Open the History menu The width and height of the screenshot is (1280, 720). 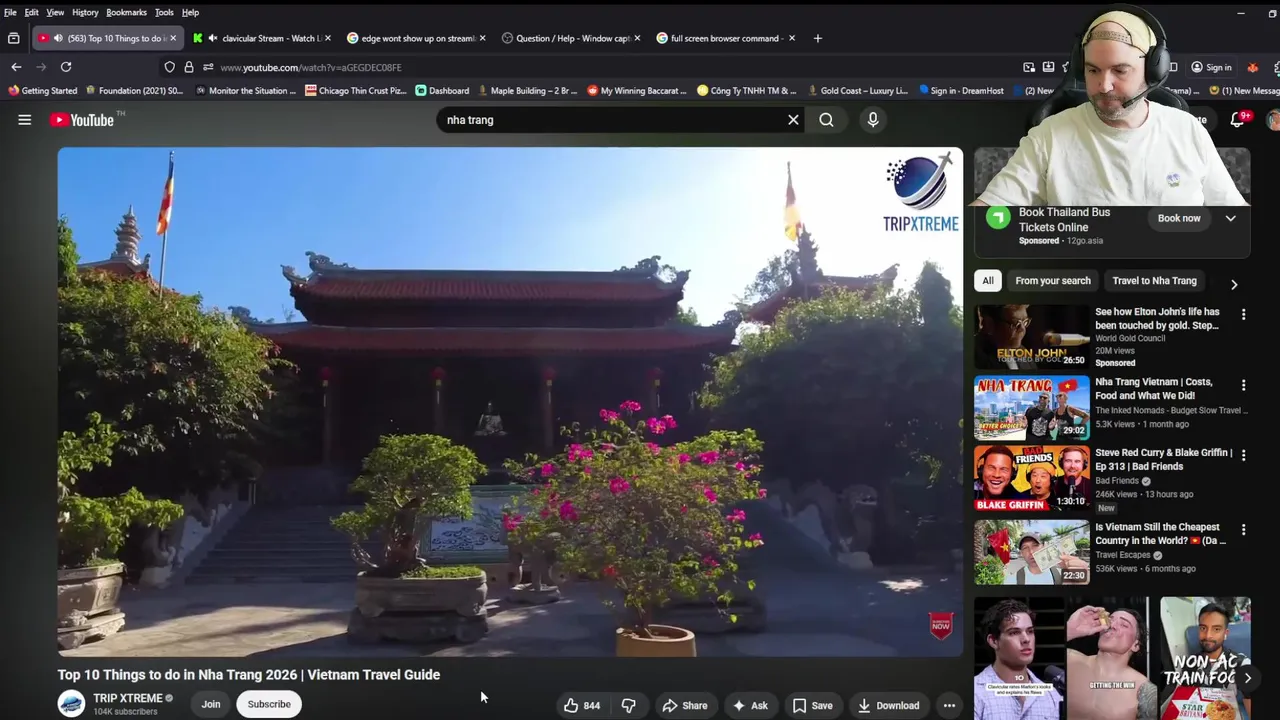(85, 12)
